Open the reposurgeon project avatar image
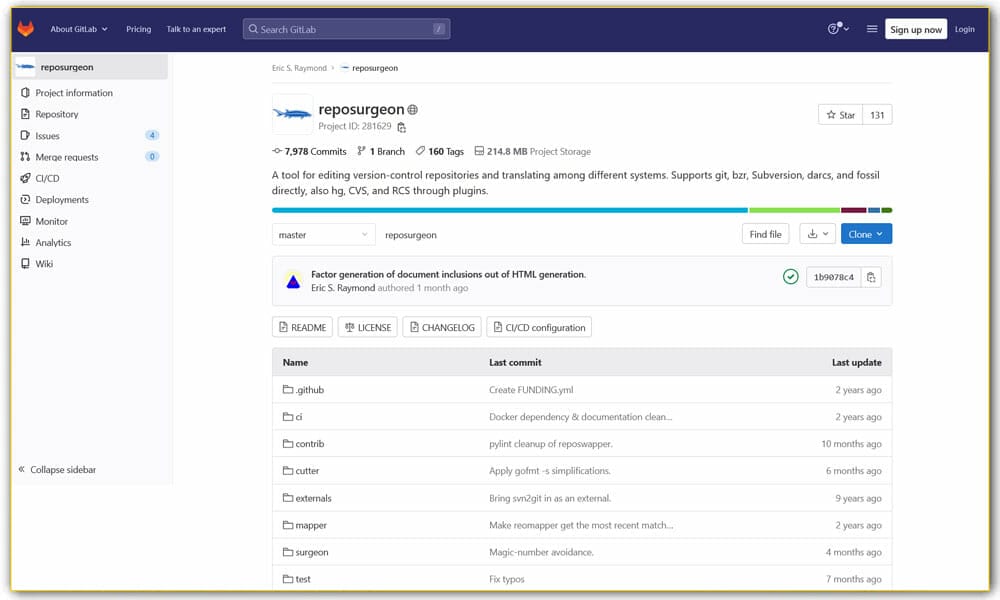The height and width of the screenshot is (600, 1000). [292, 114]
